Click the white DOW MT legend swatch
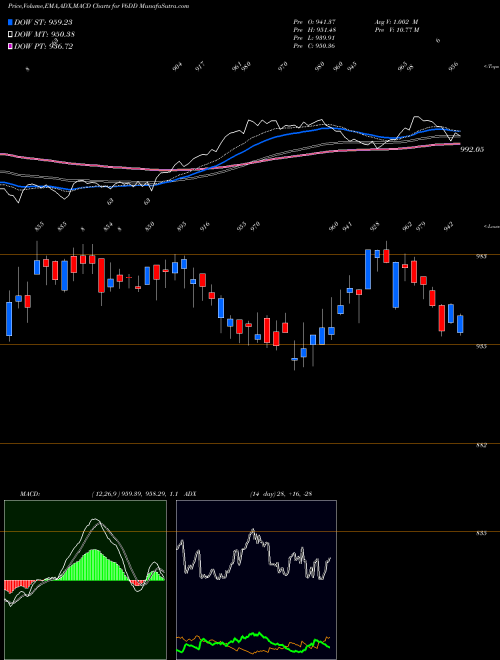This screenshot has height=660, width=500. tap(11, 35)
